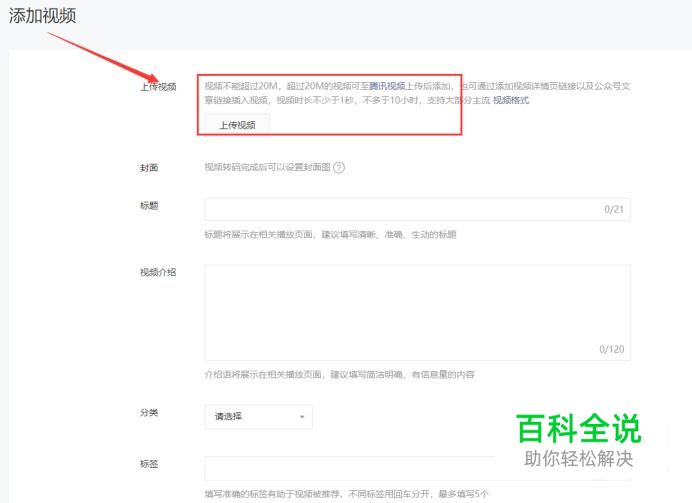The image size is (692, 503).
Task: Click the 0/21 title character counter
Action: point(614,209)
